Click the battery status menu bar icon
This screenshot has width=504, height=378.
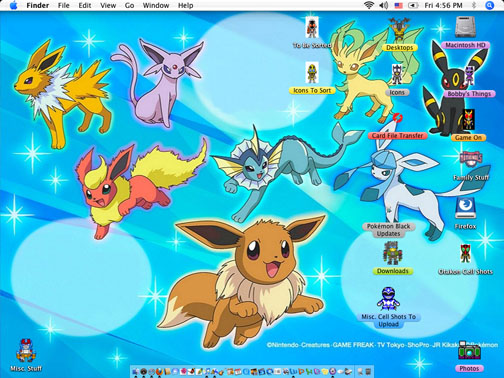pyautogui.click(x=413, y=6)
